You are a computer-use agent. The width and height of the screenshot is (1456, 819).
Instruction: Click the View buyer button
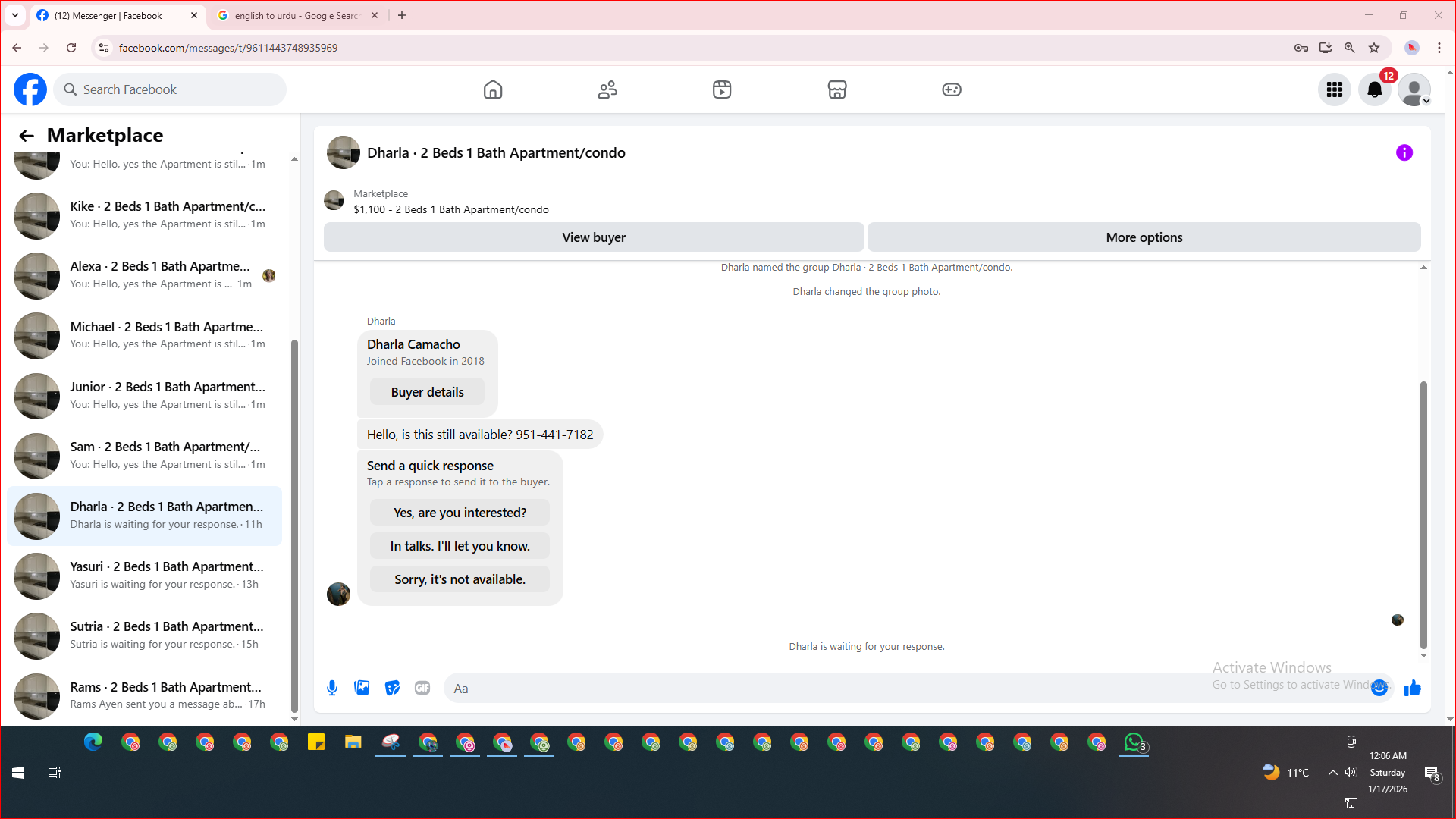pos(593,237)
